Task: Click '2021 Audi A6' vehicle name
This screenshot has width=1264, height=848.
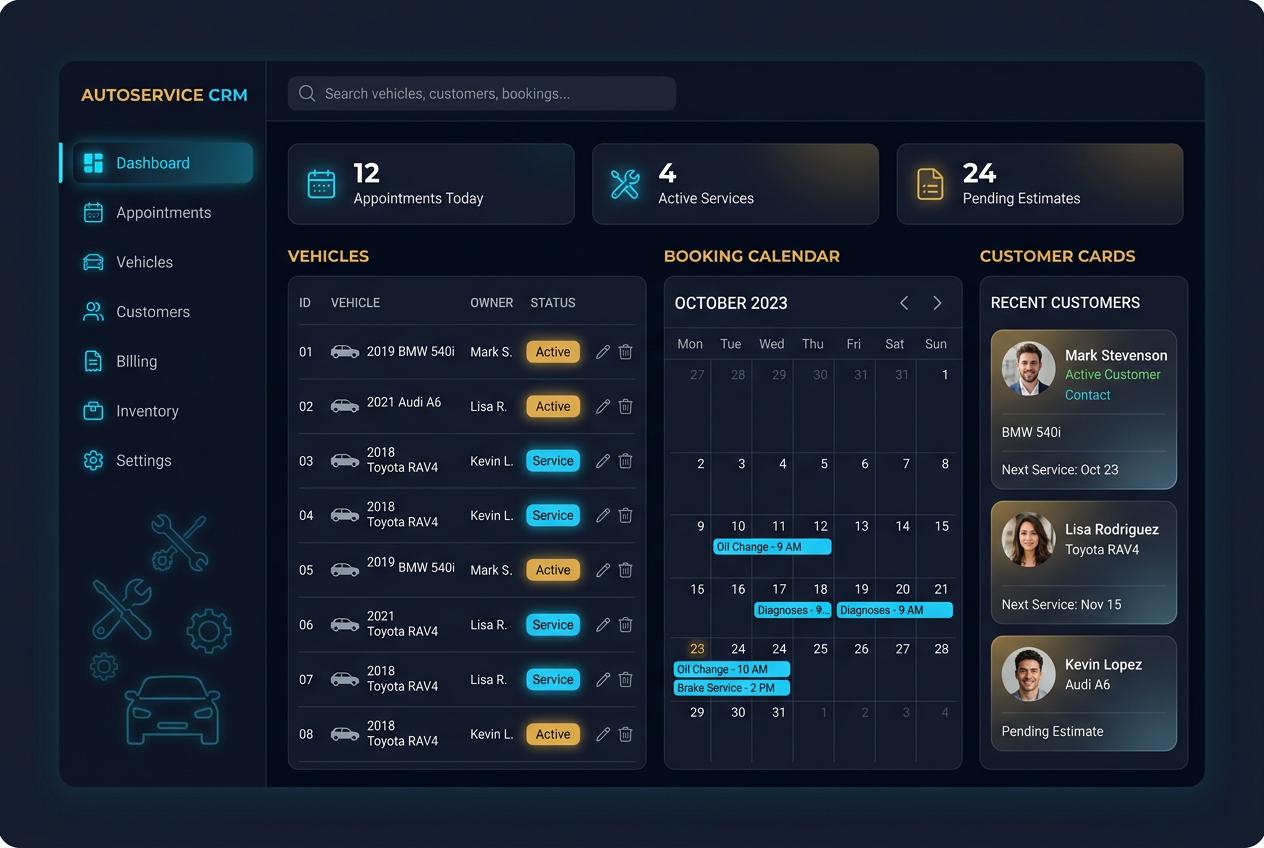Action: click(404, 402)
